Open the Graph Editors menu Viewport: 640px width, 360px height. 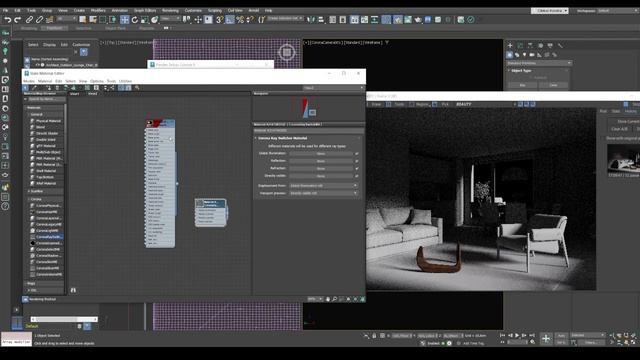[x=145, y=11]
